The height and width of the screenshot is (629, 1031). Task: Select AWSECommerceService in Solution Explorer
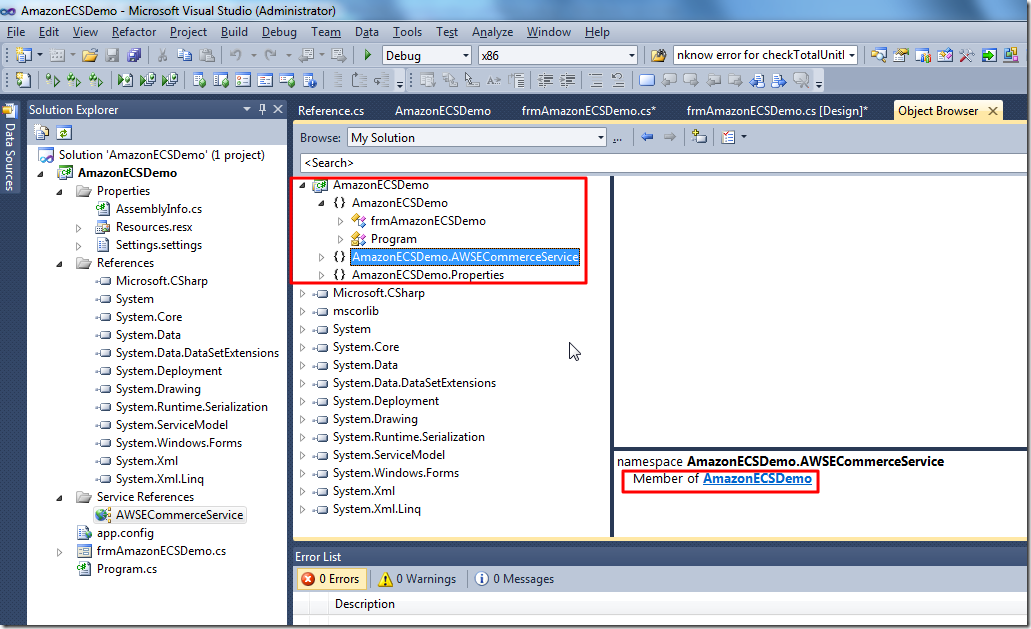pyautogui.click(x=180, y=515)
